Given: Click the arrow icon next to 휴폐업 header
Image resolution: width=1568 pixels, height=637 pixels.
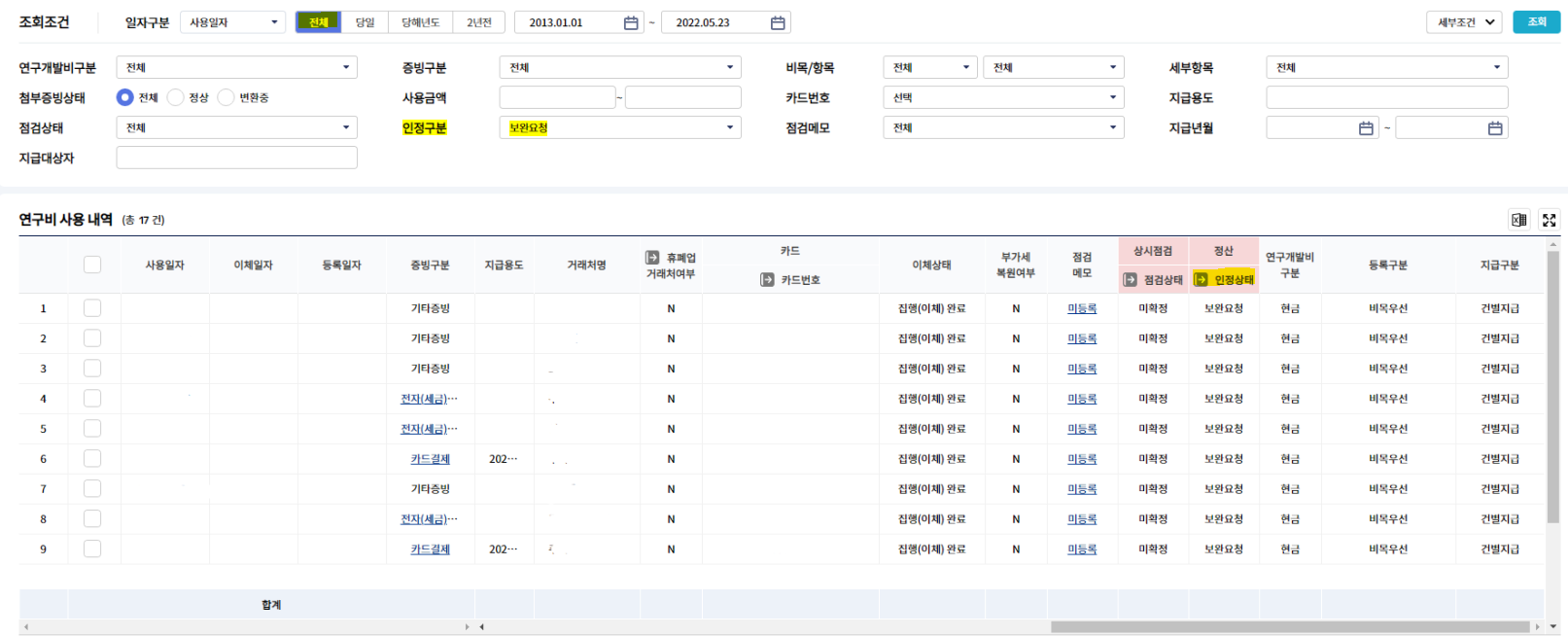Looking at the screenshot, I should coord(652,258).
